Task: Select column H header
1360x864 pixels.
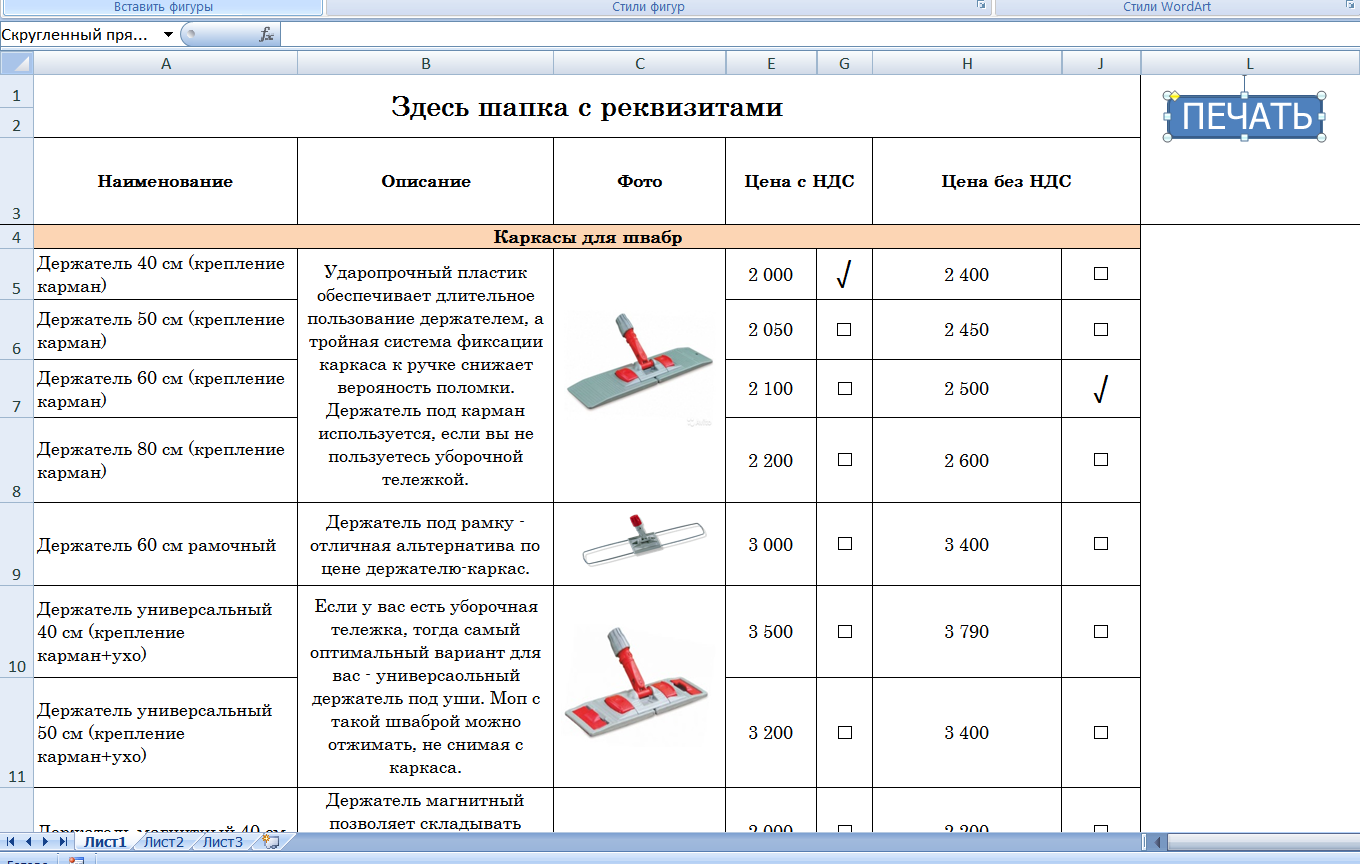Action: coord(967,64)
